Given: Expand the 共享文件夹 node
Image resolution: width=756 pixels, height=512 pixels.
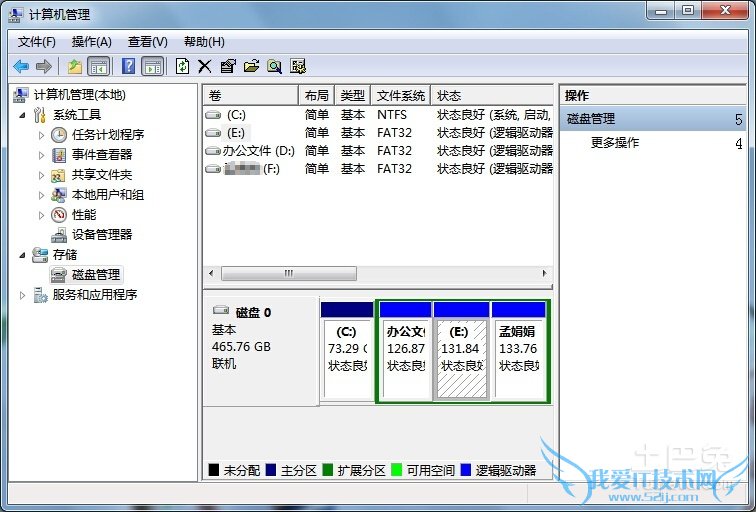Looking at the screenshot, I should pos(41,175).
